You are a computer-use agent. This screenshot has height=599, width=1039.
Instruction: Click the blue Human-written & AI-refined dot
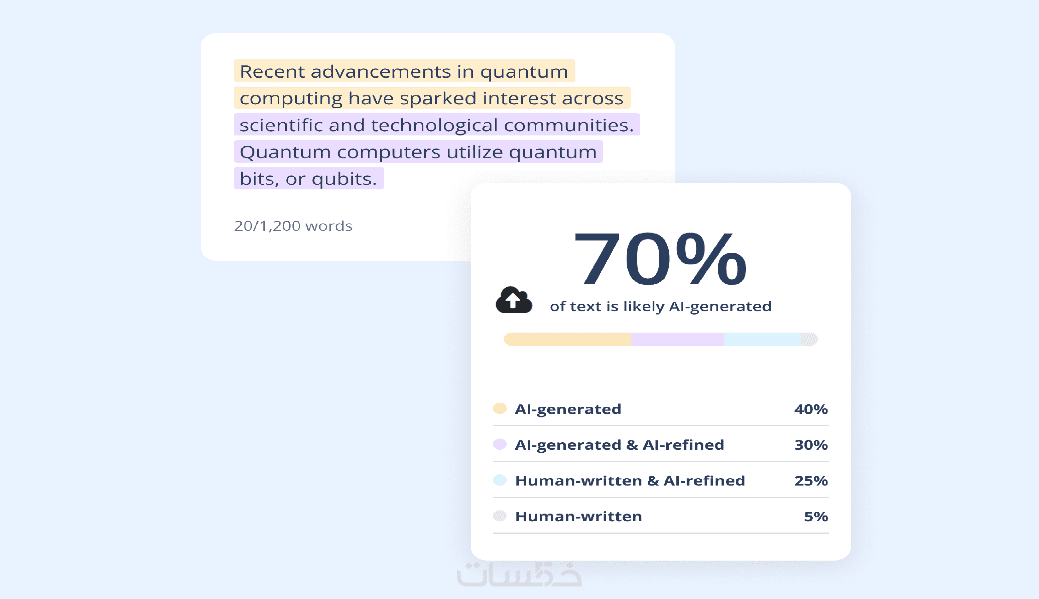500,481
